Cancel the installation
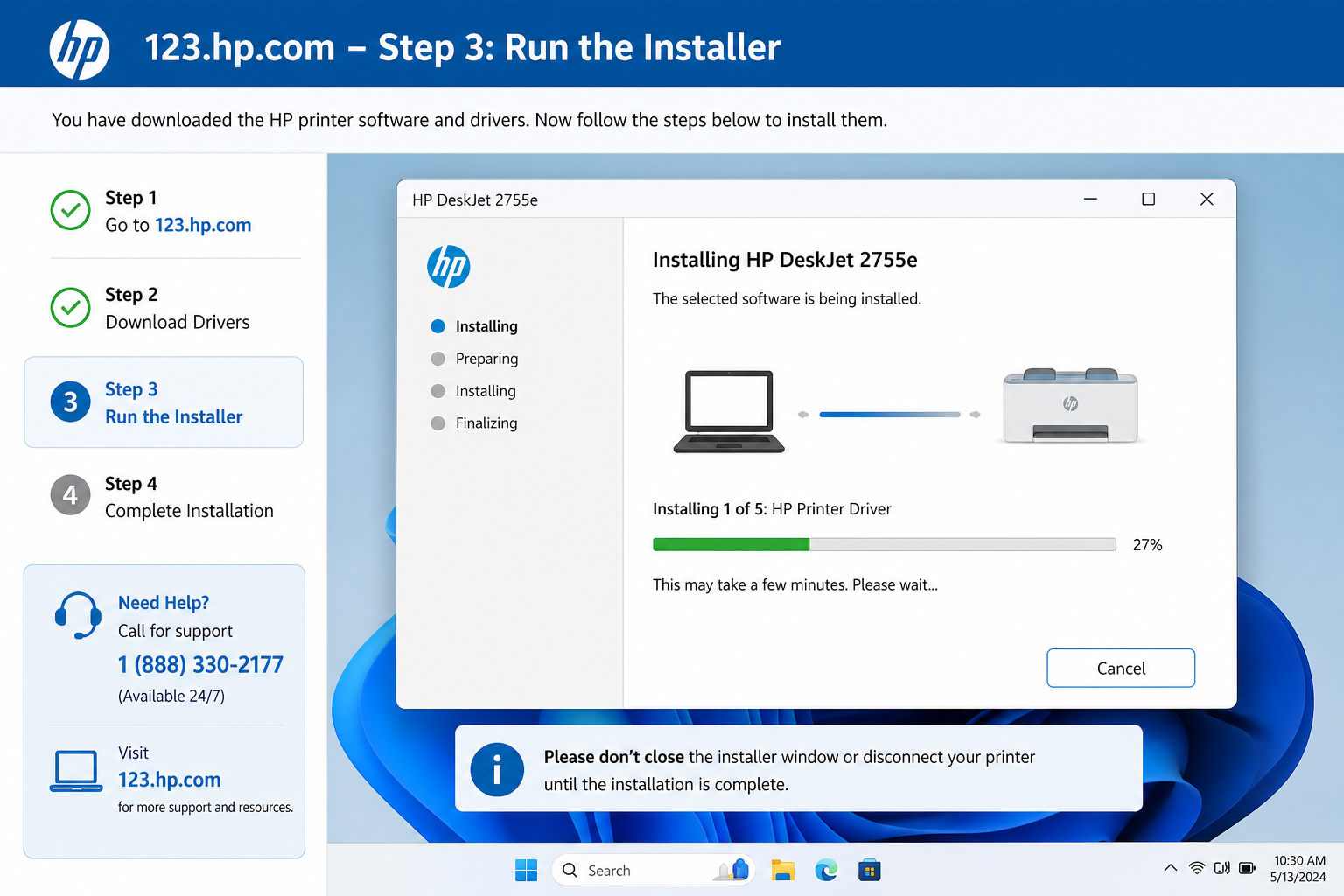The width and height of the screenshot is (1344, 896). click(x=1121, y=668)
